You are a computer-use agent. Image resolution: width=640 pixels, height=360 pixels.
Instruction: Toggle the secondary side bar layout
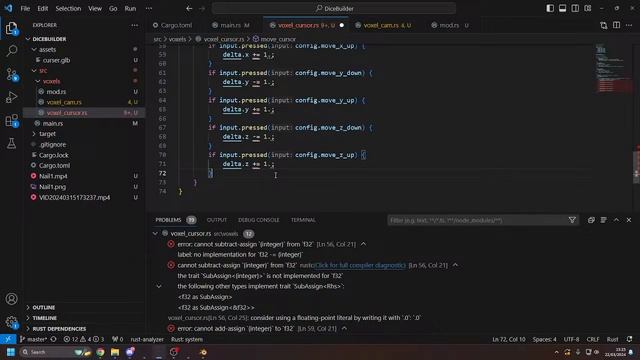tap(575, 8)
